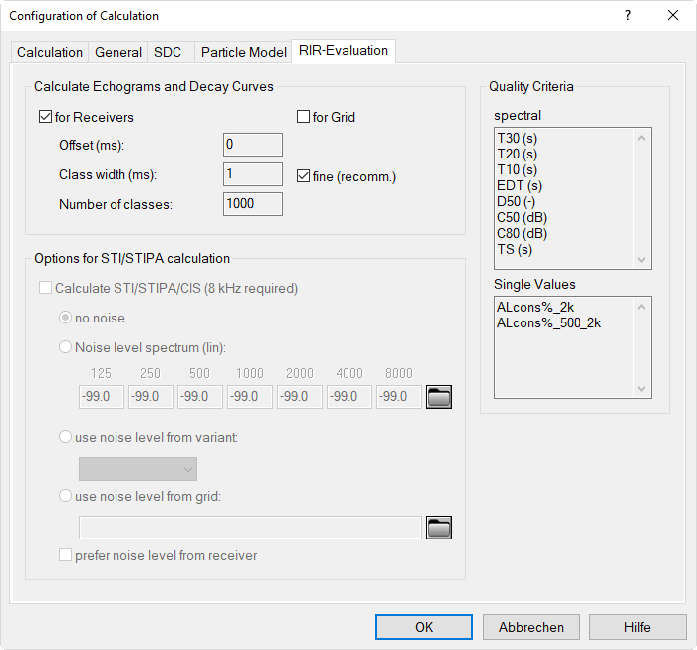Click scroll down arrow in Single Values list
Viewport: 697px width, 650px height.
[x=641, y=389]
